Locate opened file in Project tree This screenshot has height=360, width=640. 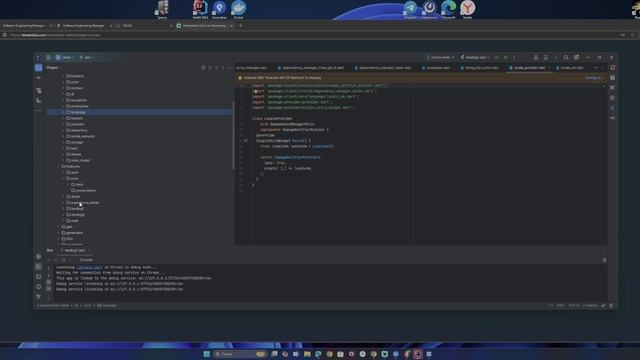pos(203,68)
